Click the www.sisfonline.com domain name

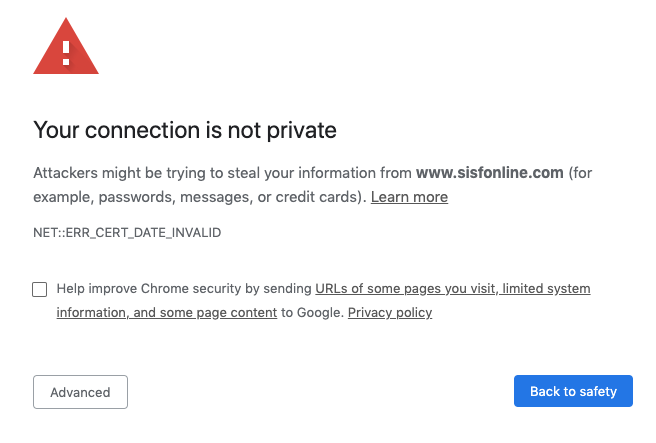[x=490, y=173]
